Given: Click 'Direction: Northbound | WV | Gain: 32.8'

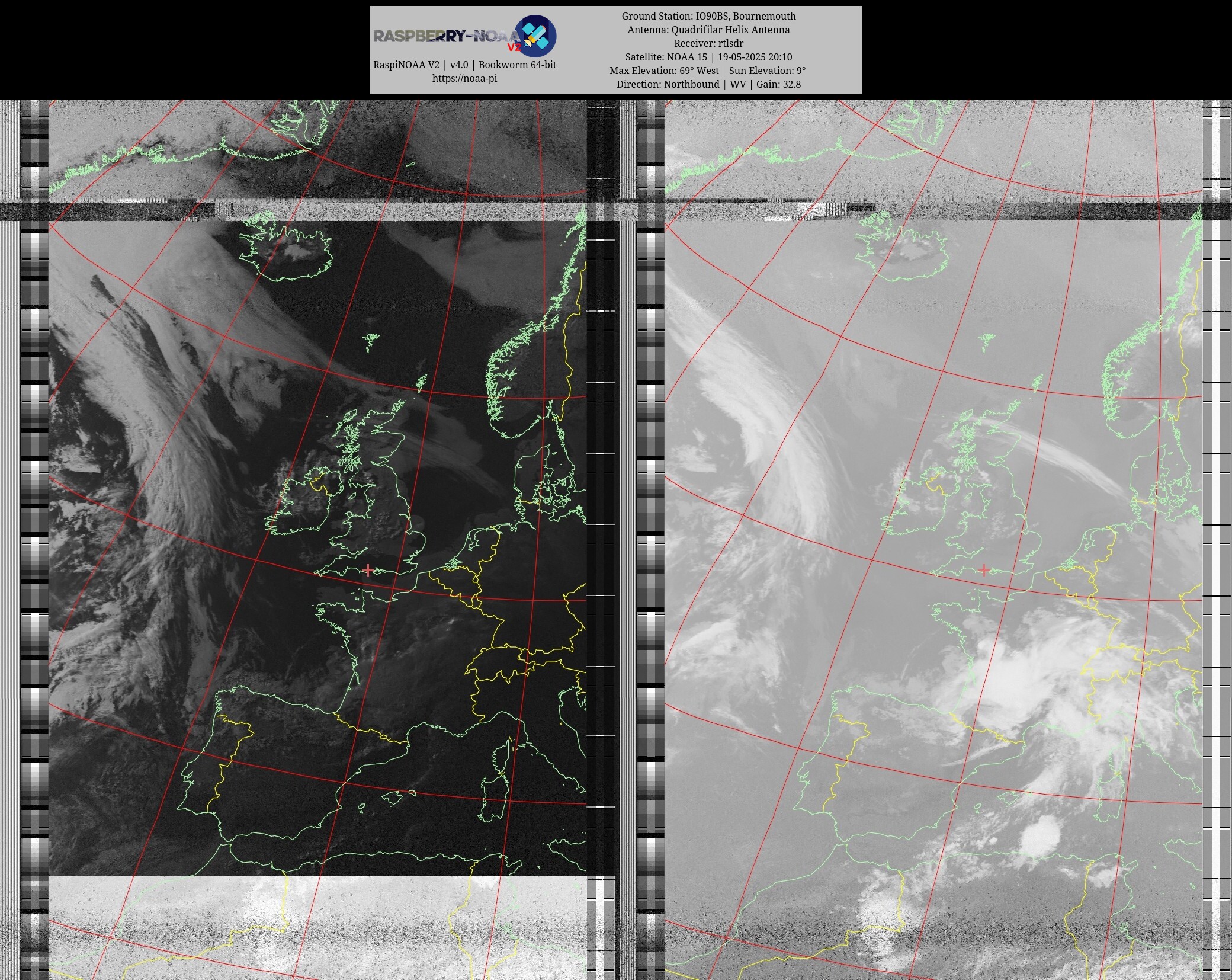Looking at the screenshot, I should (x=708, y=84).
